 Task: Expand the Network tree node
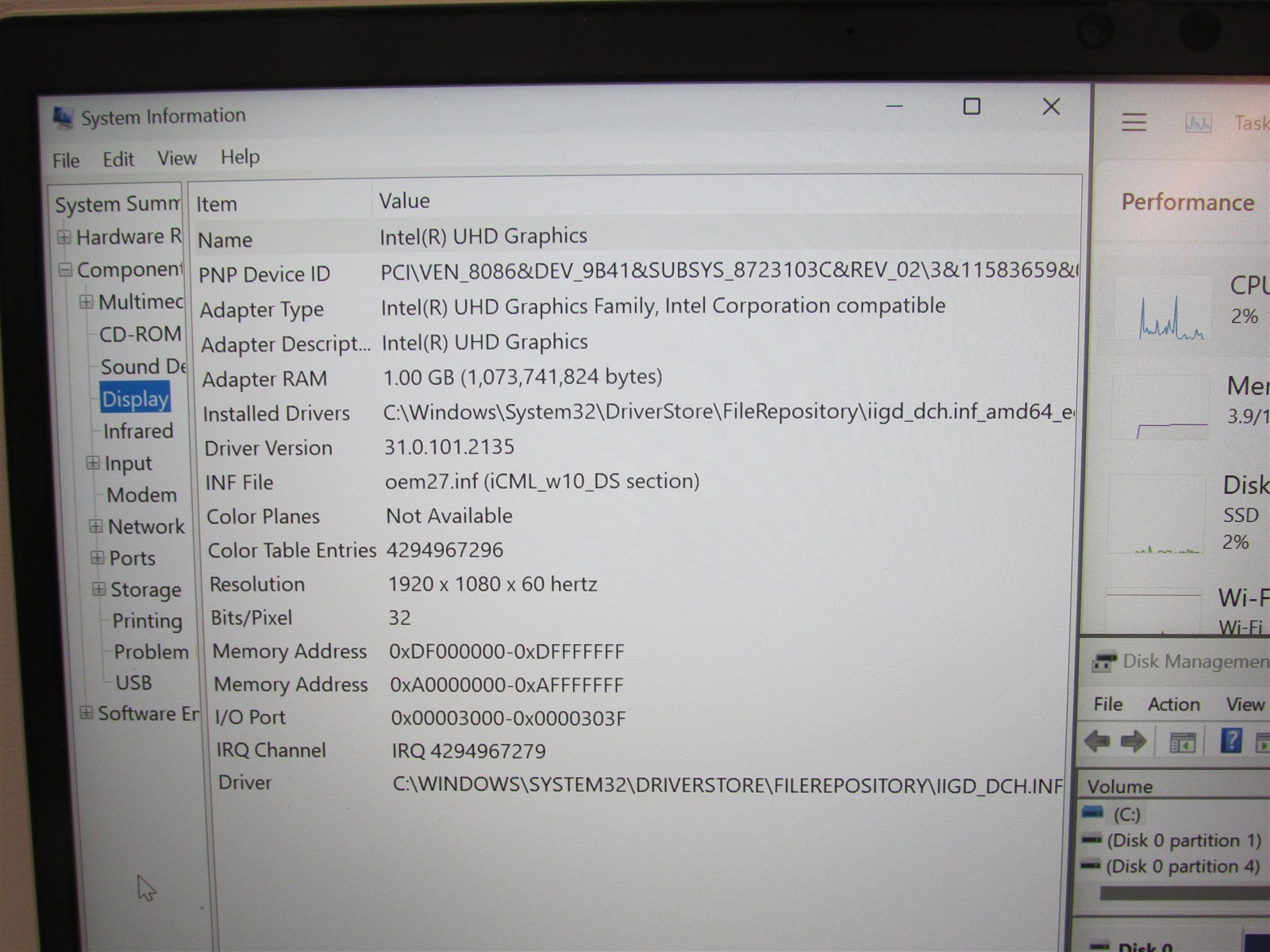96,526
